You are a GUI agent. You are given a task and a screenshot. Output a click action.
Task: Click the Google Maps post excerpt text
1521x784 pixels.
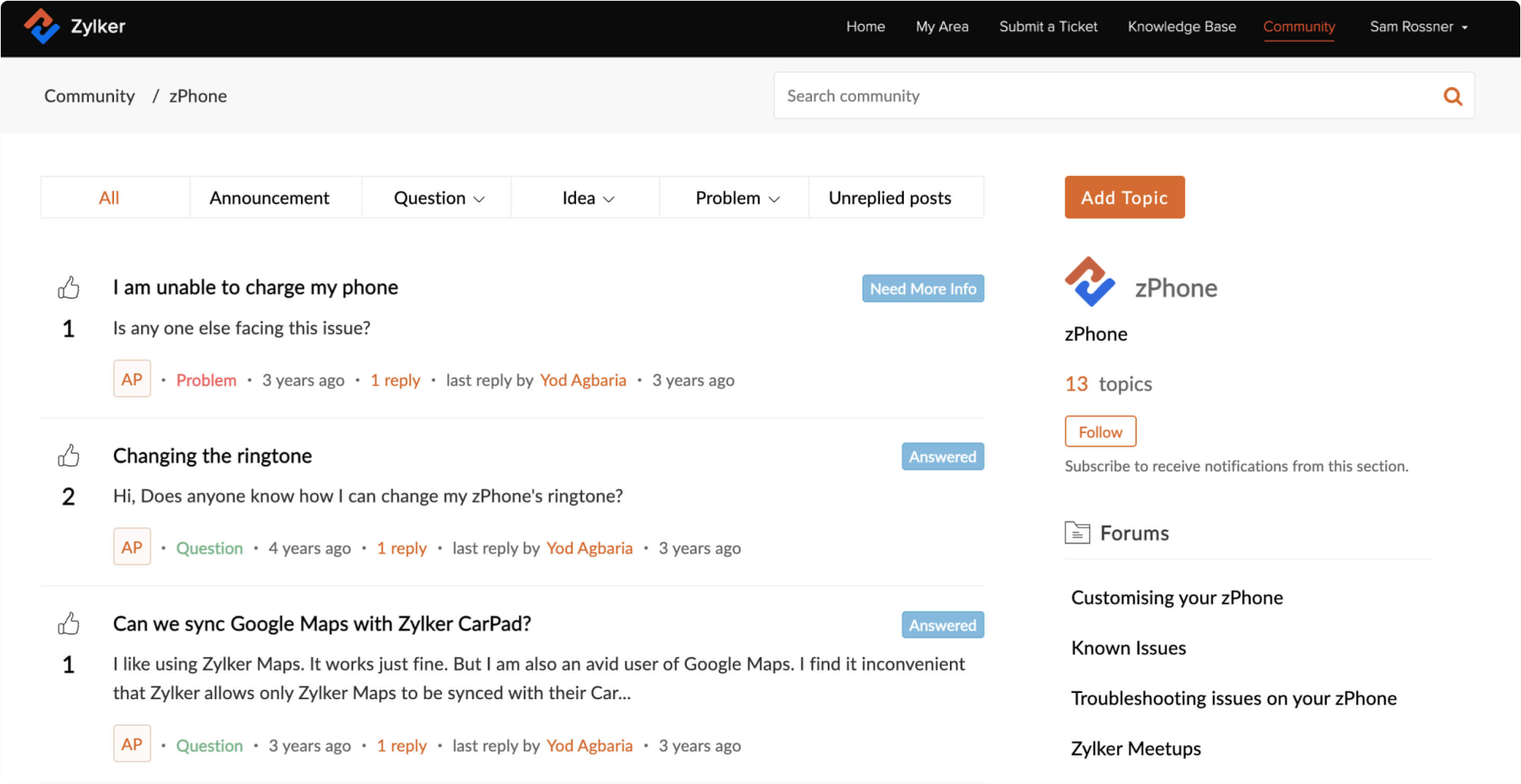click(x=539, y=678)
